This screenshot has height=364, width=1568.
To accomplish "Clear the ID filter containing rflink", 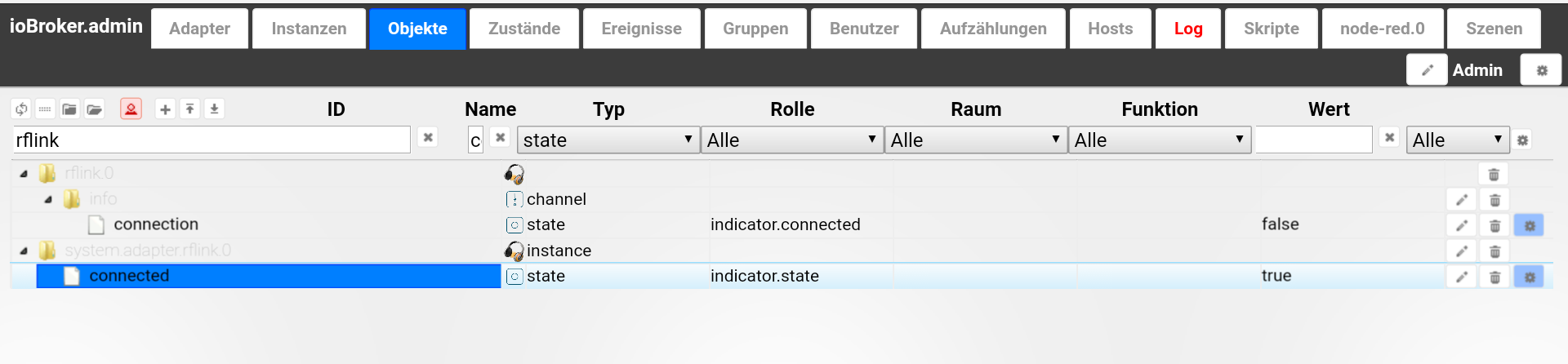I will (428, 137).
